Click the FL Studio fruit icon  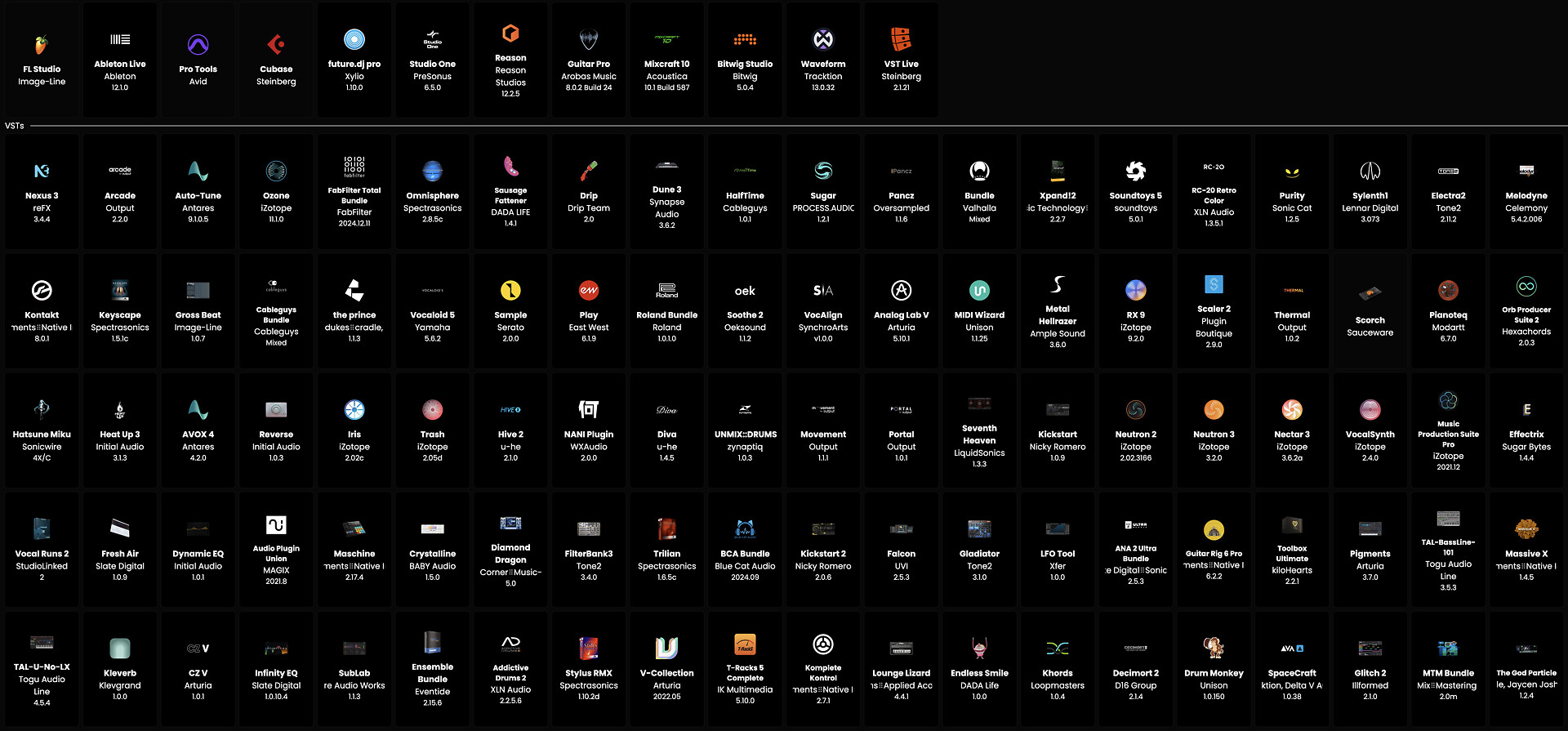pyautogui.click(x=42, y=45)
